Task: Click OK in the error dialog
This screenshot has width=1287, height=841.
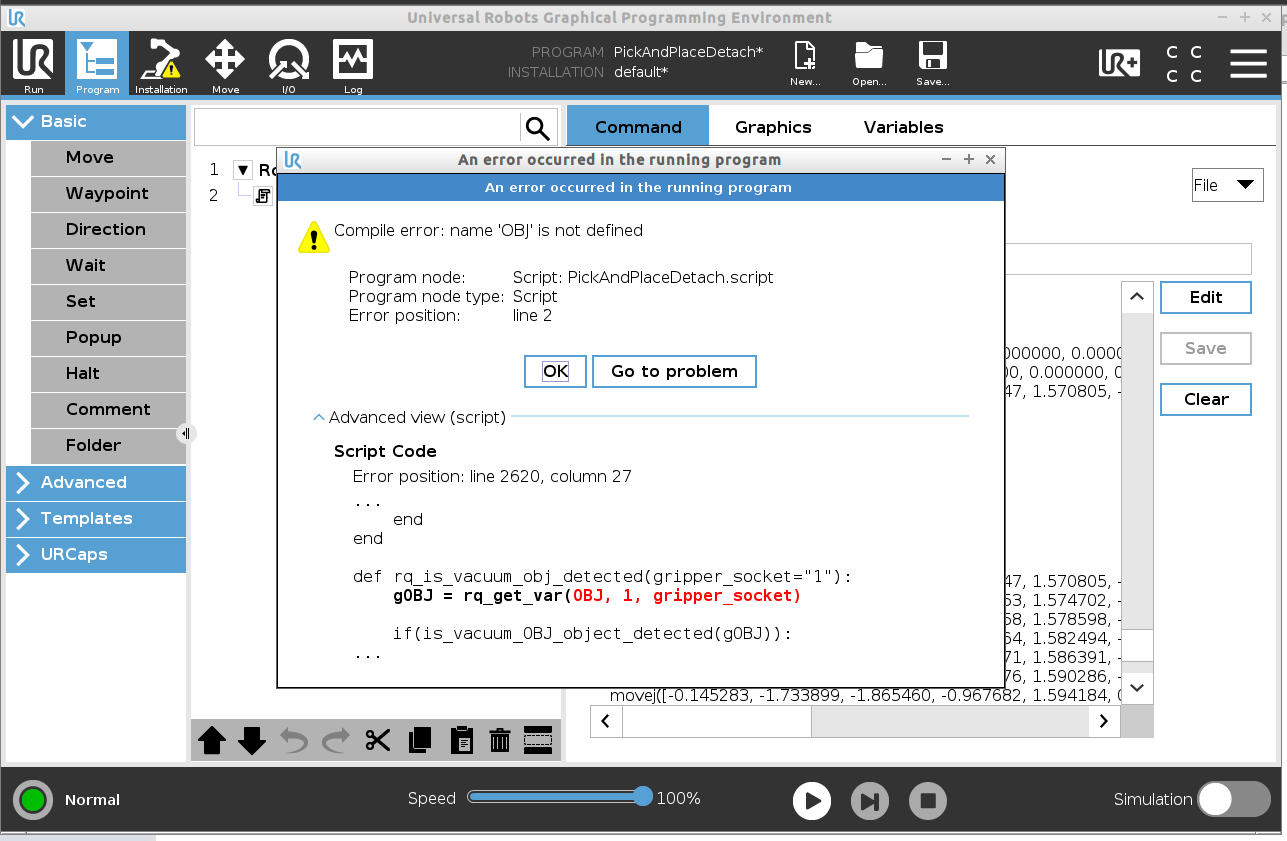Action: coord(555,371)
